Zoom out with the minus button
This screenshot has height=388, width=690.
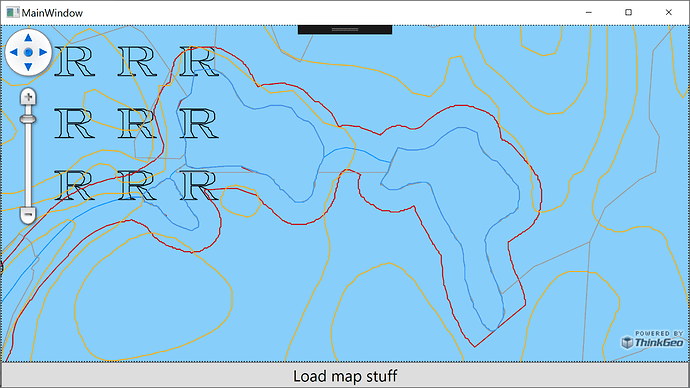[28, 215]
